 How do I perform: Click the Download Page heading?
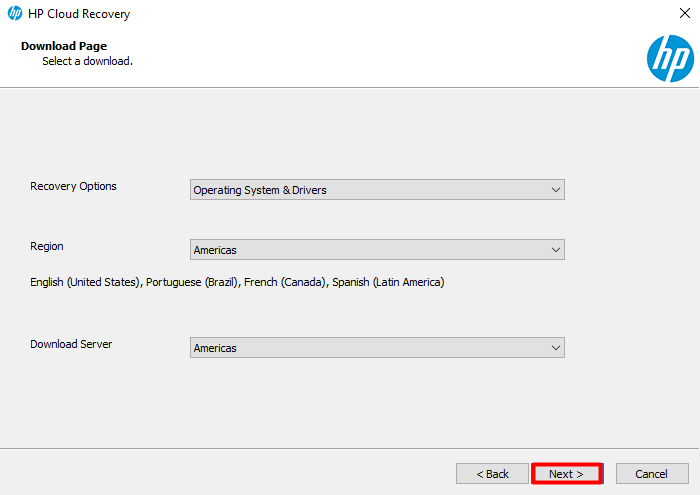point(64,46)
